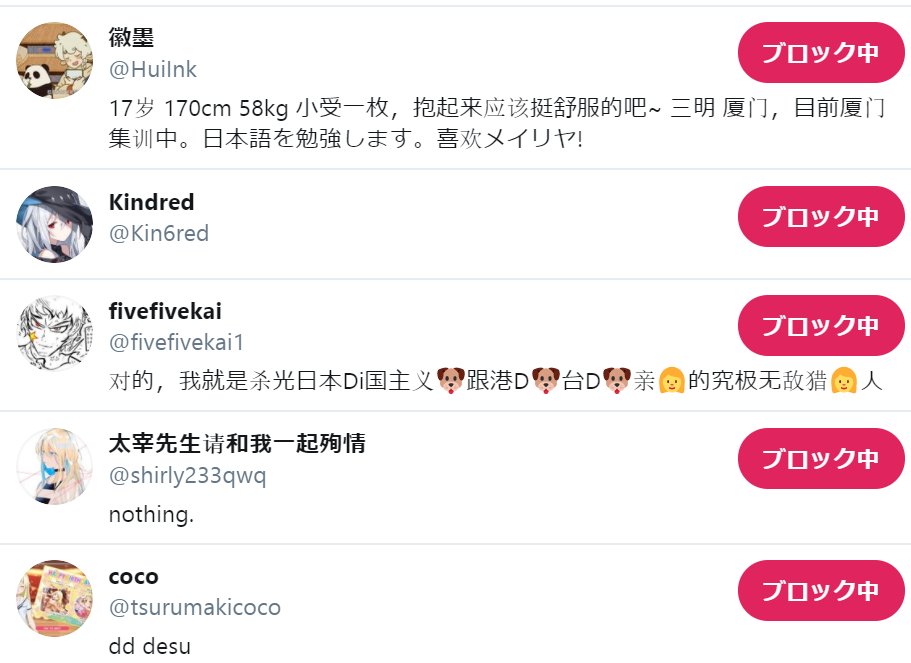Open the @Kin6red handle link
The width and height of the screenshot is (911, 663).
pyautogui.click(x=159, y=234)
